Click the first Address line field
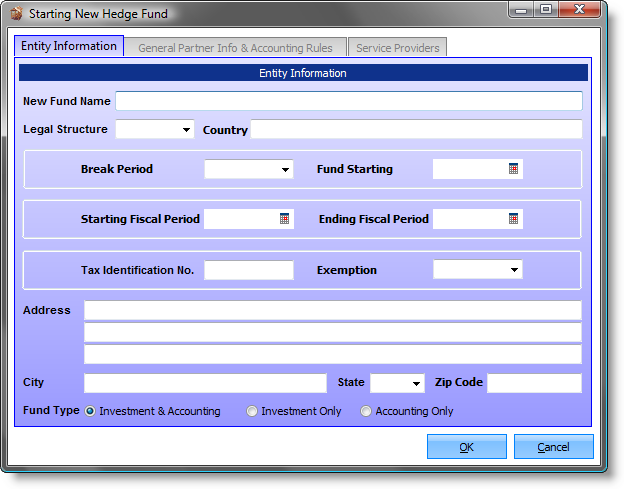The height and width of the screenshot is (489, 624). click(333, 310)
